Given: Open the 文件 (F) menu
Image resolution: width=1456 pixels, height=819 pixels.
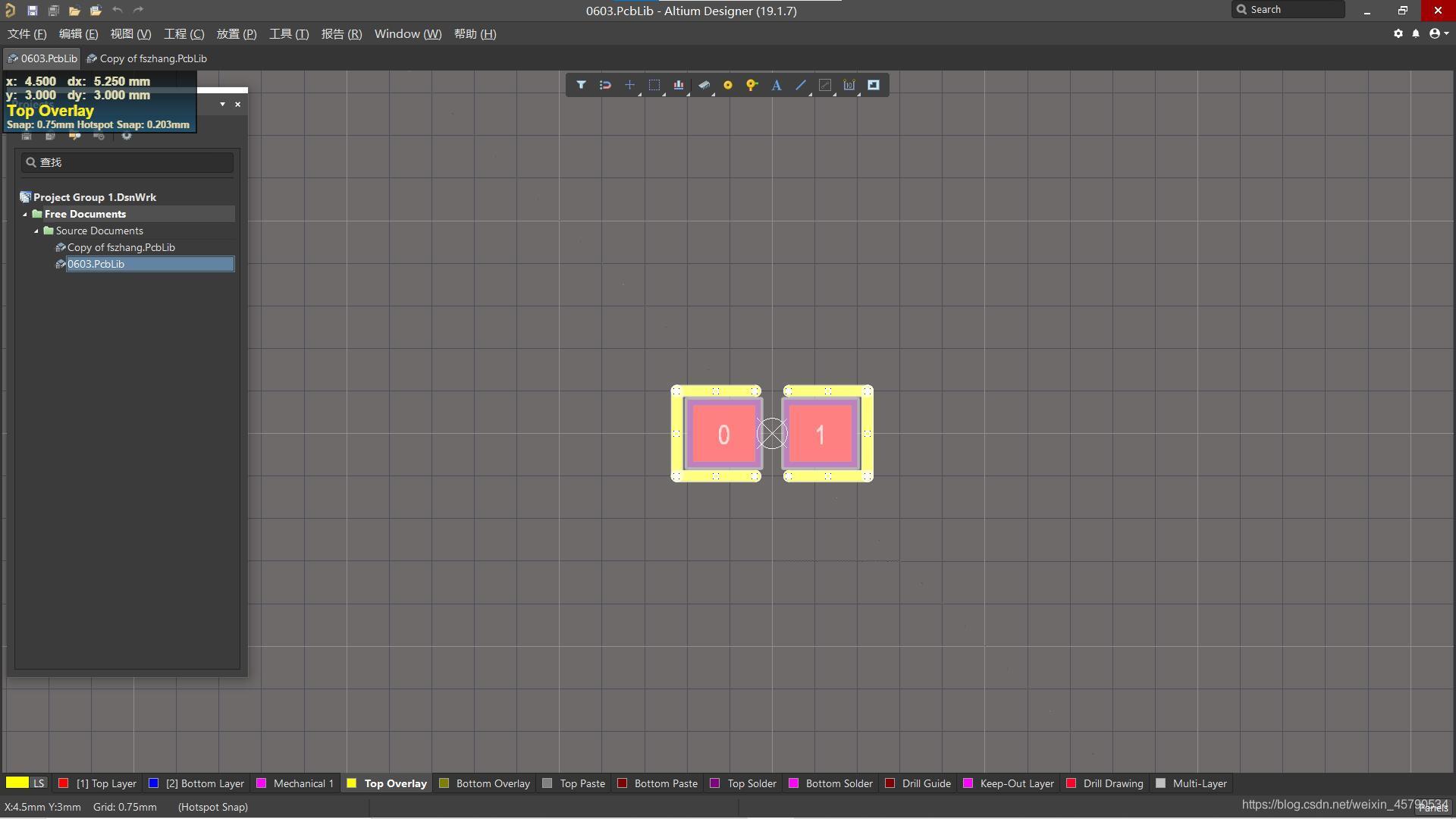Looking at the screenshot, I should pos(27,34).
